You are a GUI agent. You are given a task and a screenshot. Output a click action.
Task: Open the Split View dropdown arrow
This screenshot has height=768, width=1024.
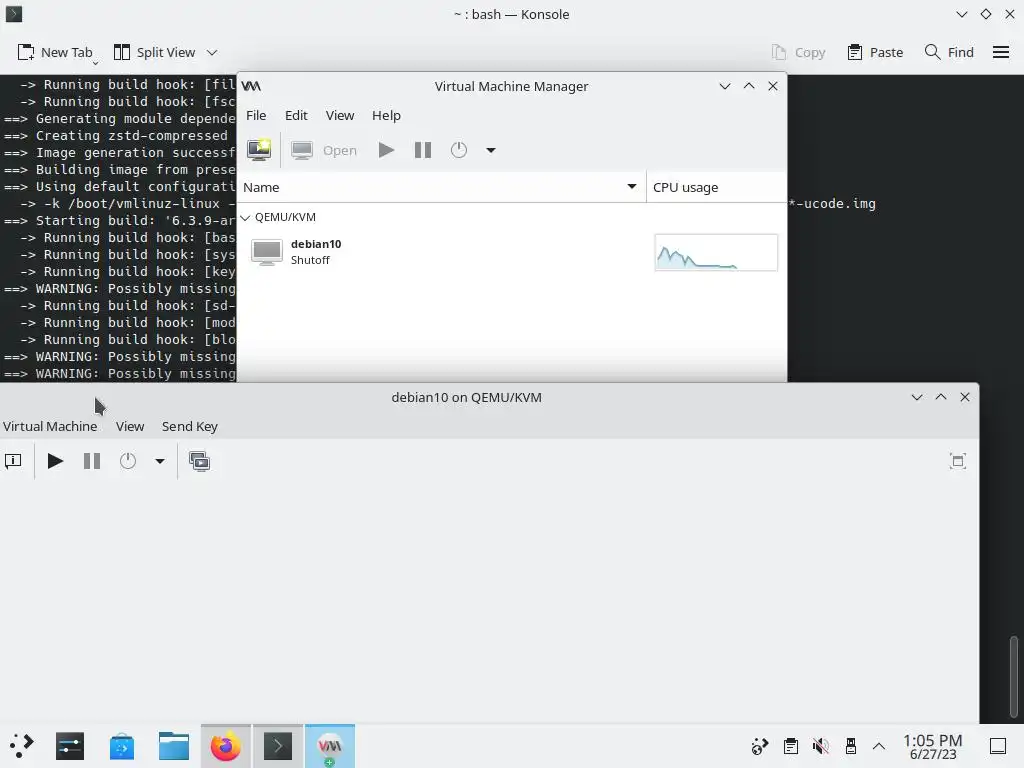(x=212, y=52)
